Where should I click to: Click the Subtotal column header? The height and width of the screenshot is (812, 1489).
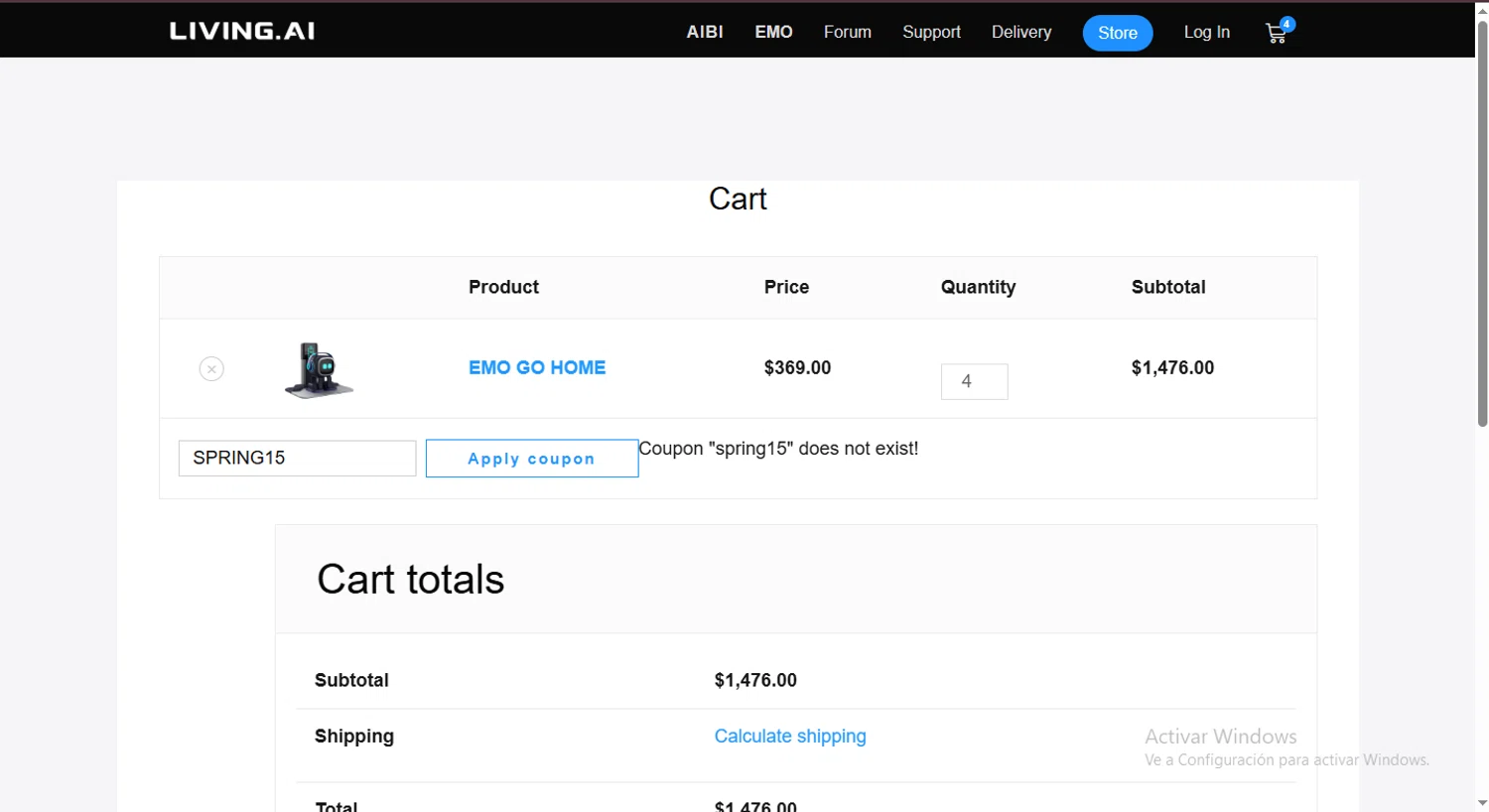pyautogui.click(x=1168, y=287)
